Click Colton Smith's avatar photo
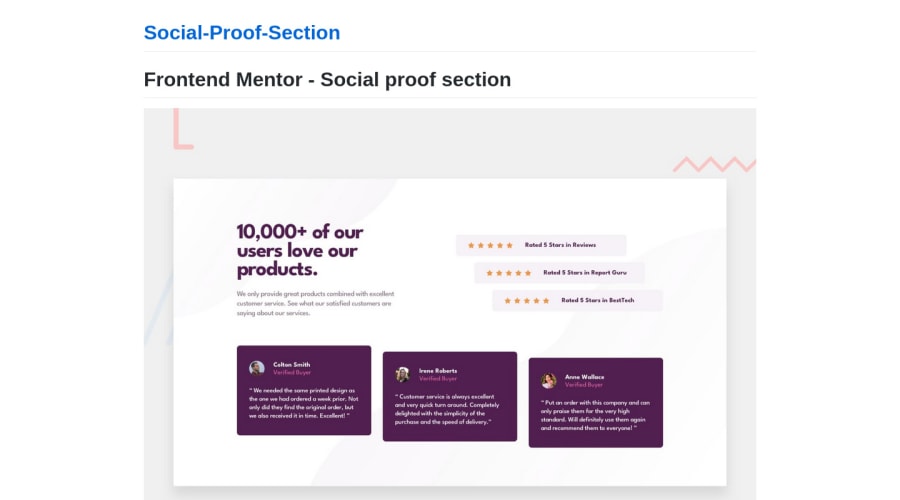The width and height of the screenshot is (900, 500). coord(257,367)
